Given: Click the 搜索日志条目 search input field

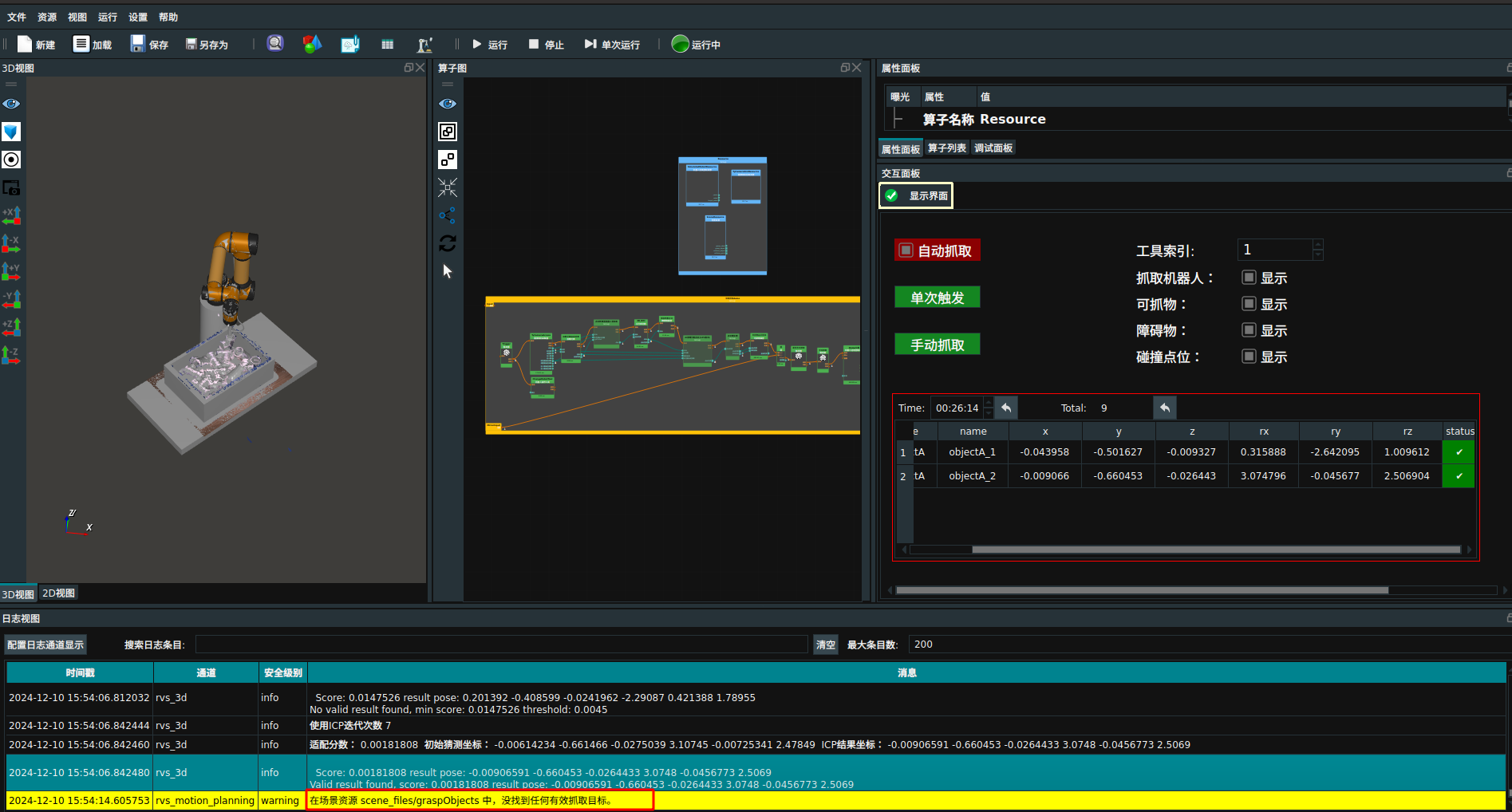Looking at the screenshot, I should coord(501,644).
